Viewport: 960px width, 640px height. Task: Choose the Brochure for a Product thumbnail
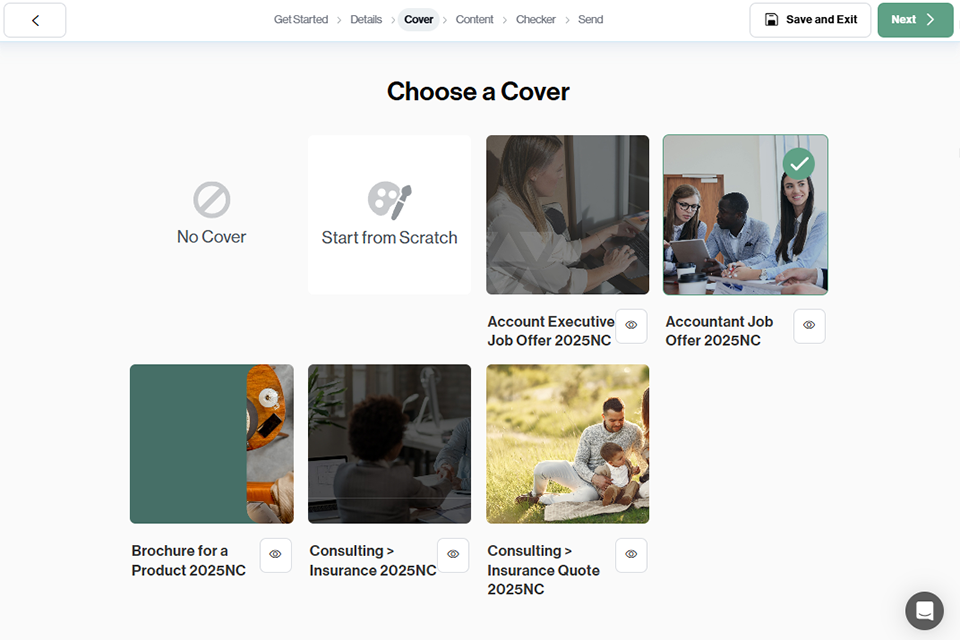[211, 444]
